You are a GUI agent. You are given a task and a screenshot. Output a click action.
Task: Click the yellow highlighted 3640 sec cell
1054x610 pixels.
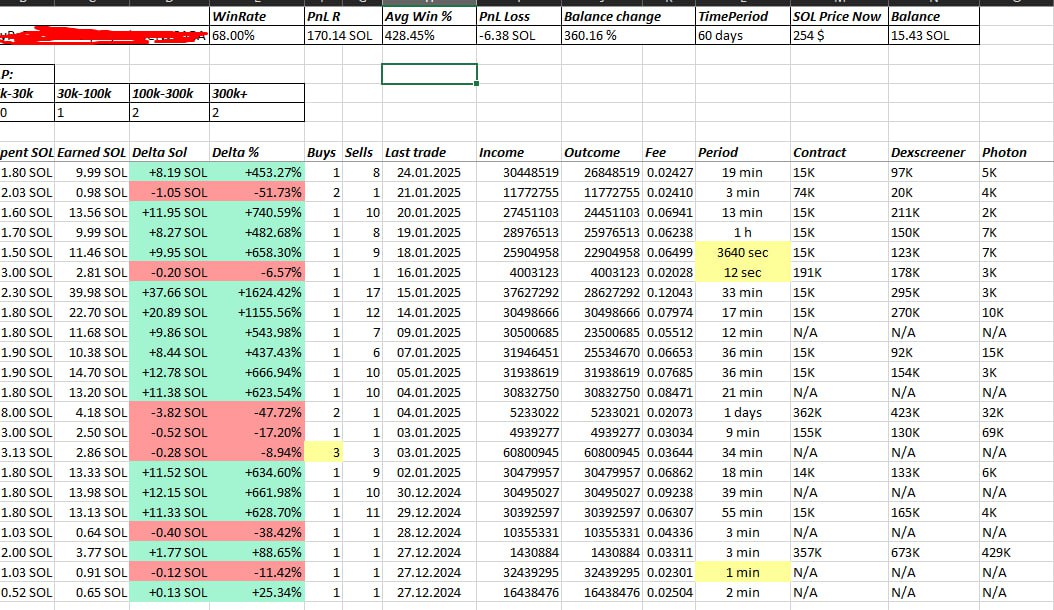point(742,252)
